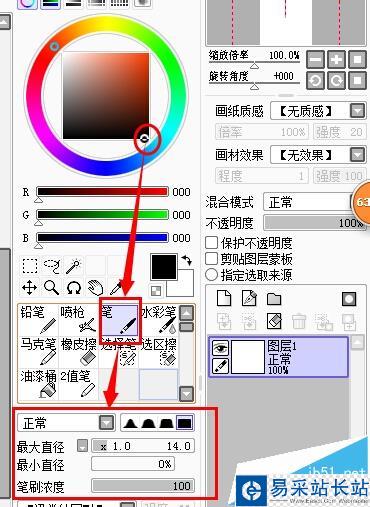Select the lasso selection tool
The width and height of the screenshot is (370, 507).
pyautogui.click(x=52, y=266)
